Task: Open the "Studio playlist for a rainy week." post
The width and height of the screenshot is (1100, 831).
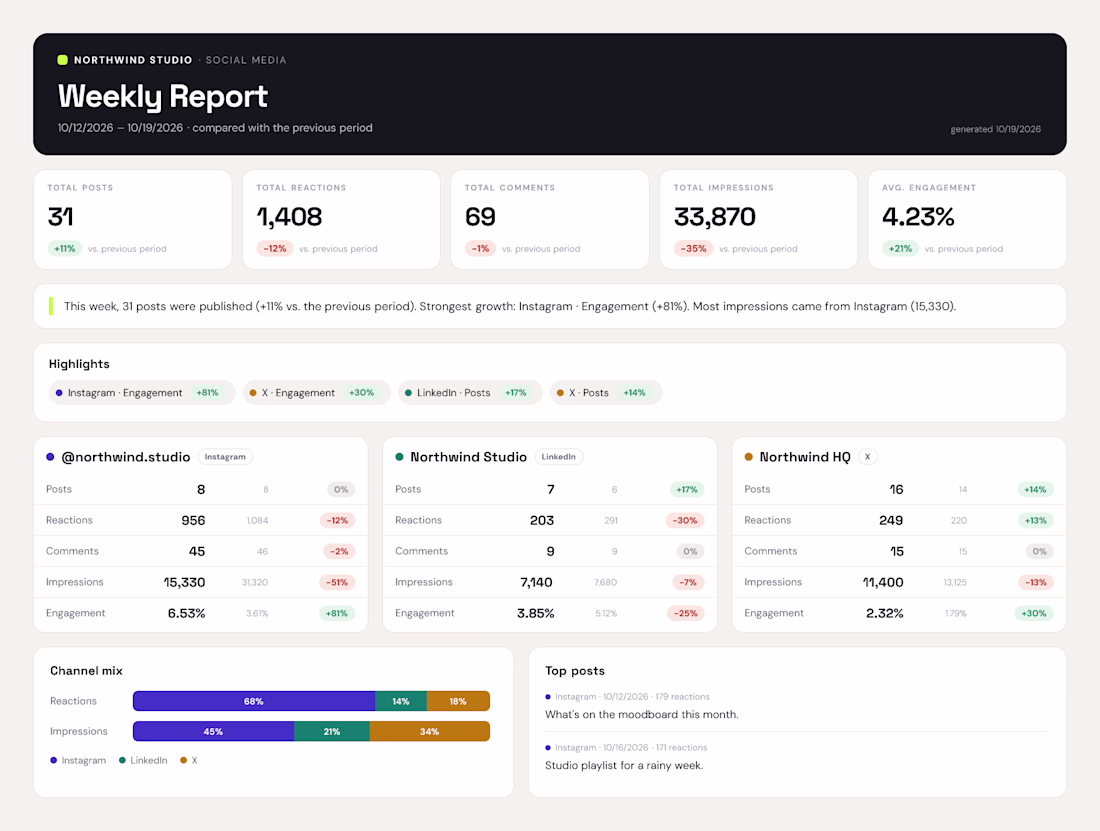Action: point(624,765)
